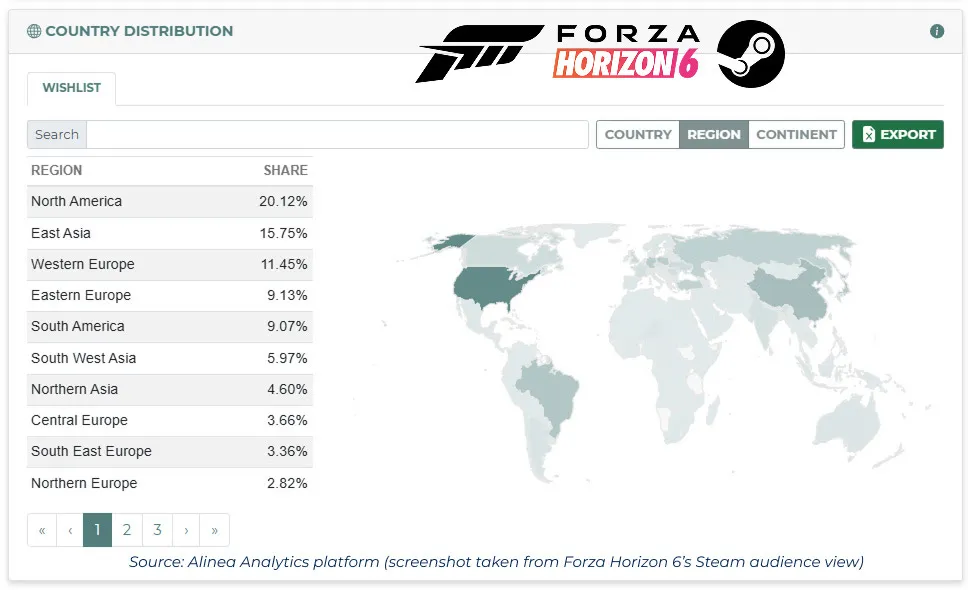
Task: Click the globe icon beside Country Distribution
Action: [x=34, y=31]
